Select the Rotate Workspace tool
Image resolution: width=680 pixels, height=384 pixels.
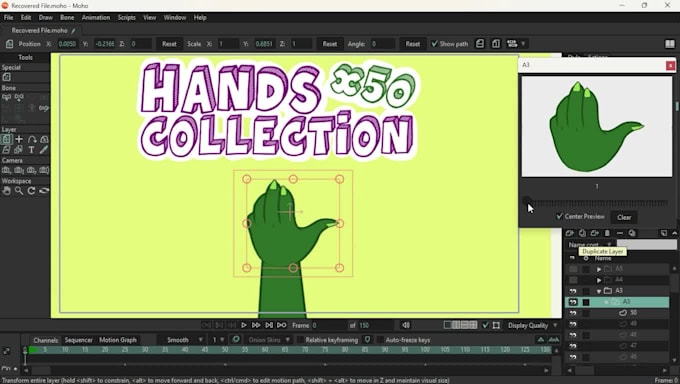click(32, 190)
